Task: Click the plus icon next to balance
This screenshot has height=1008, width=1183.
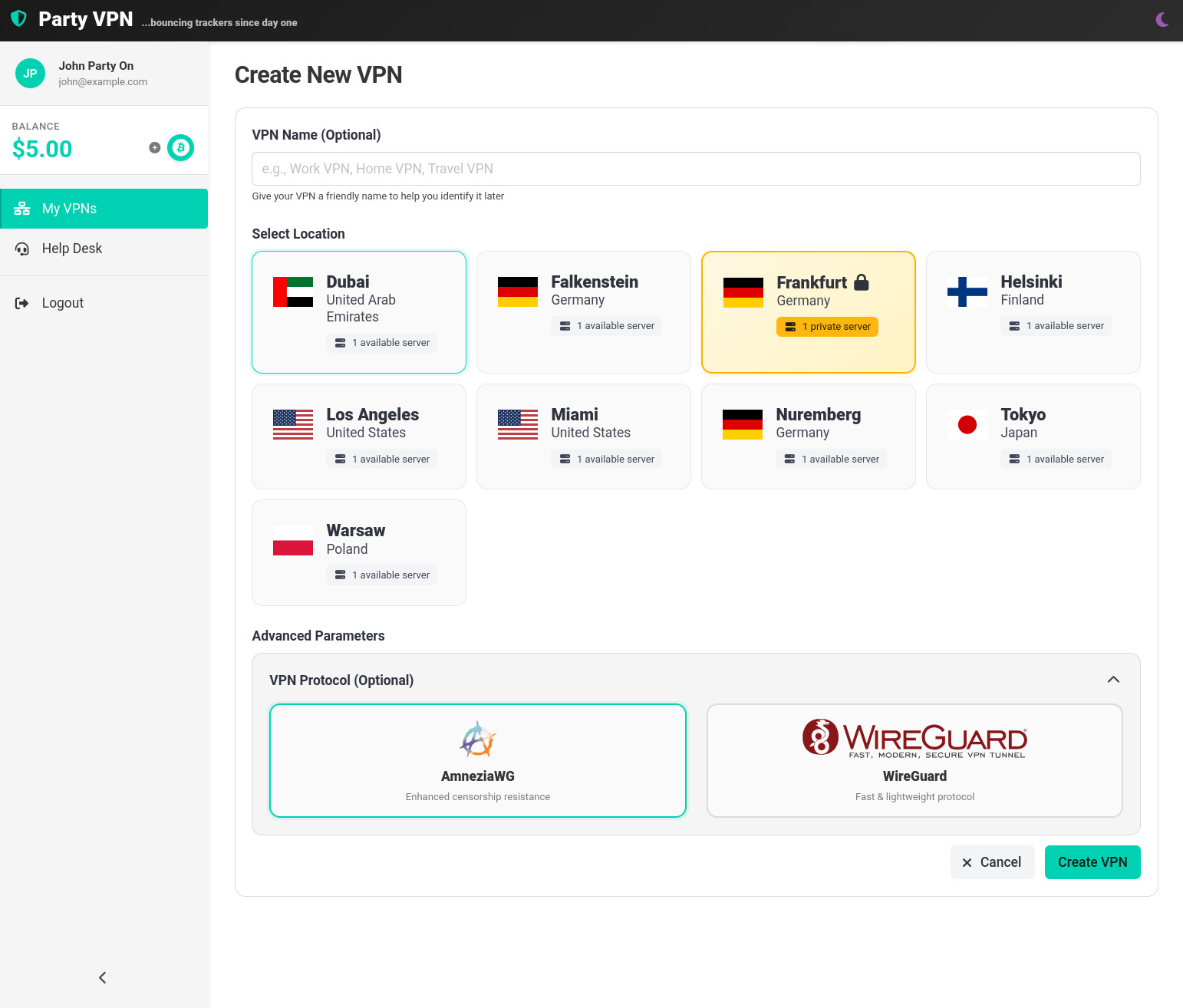Action: [154, 148]
